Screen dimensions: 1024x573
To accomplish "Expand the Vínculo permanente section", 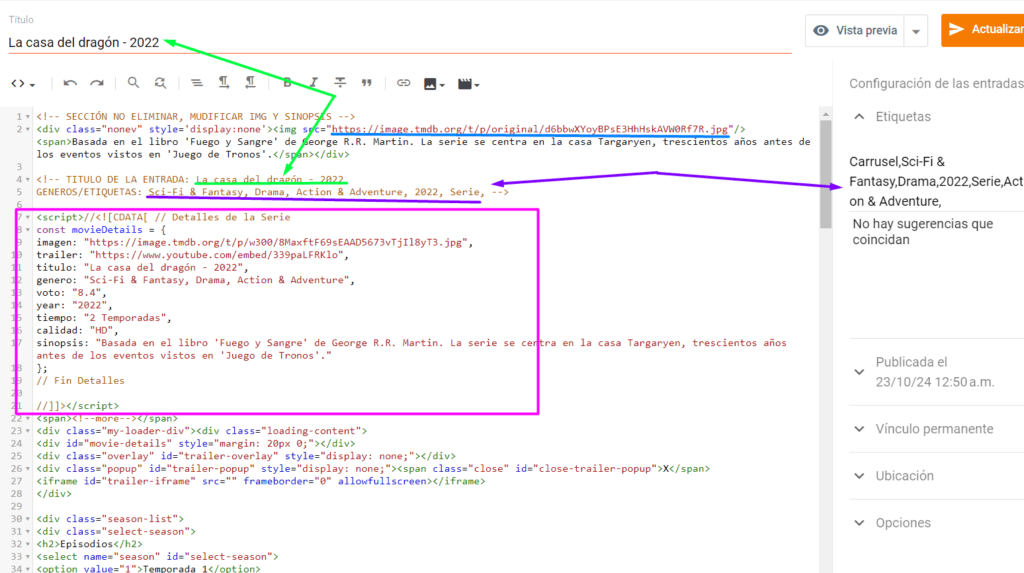I will 859,429.
